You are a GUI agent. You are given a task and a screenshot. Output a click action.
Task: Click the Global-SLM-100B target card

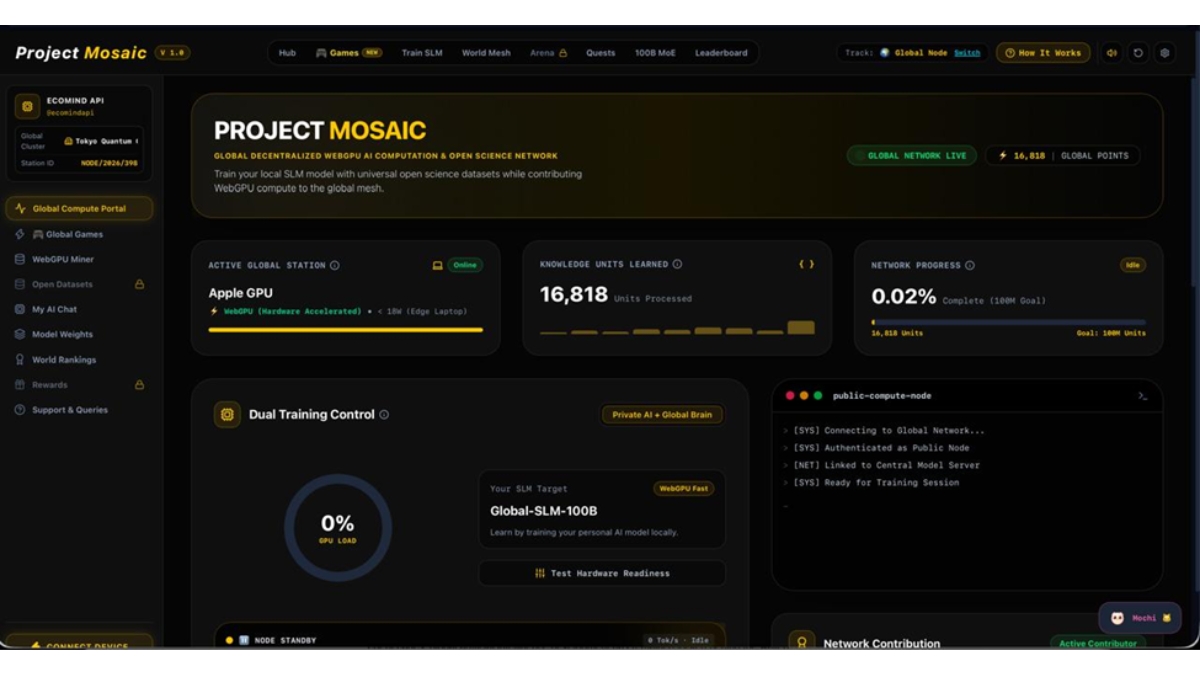(x=602, y=510)
